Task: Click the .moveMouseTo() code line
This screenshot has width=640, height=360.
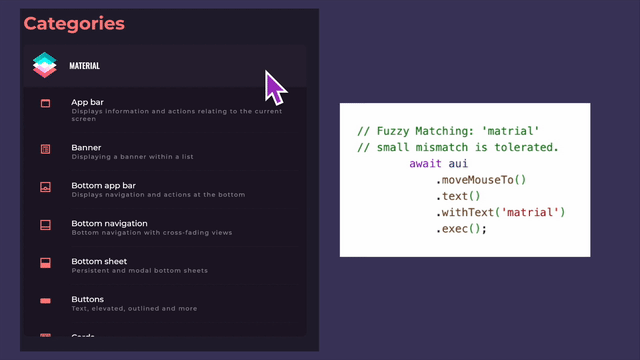Action: tap(481, 180)
